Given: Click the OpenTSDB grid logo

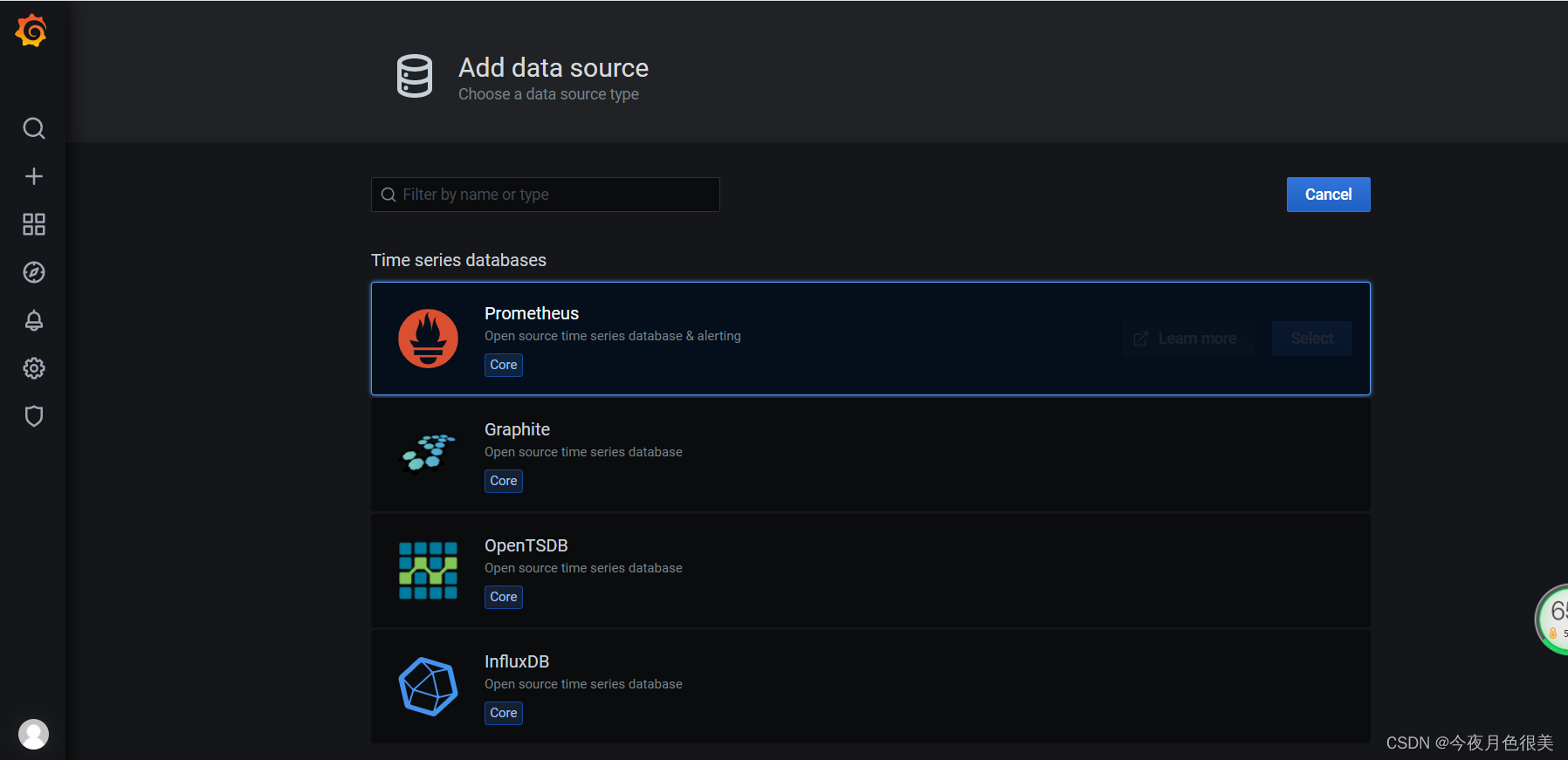Looking at the screenshot, I should point(428,571).
